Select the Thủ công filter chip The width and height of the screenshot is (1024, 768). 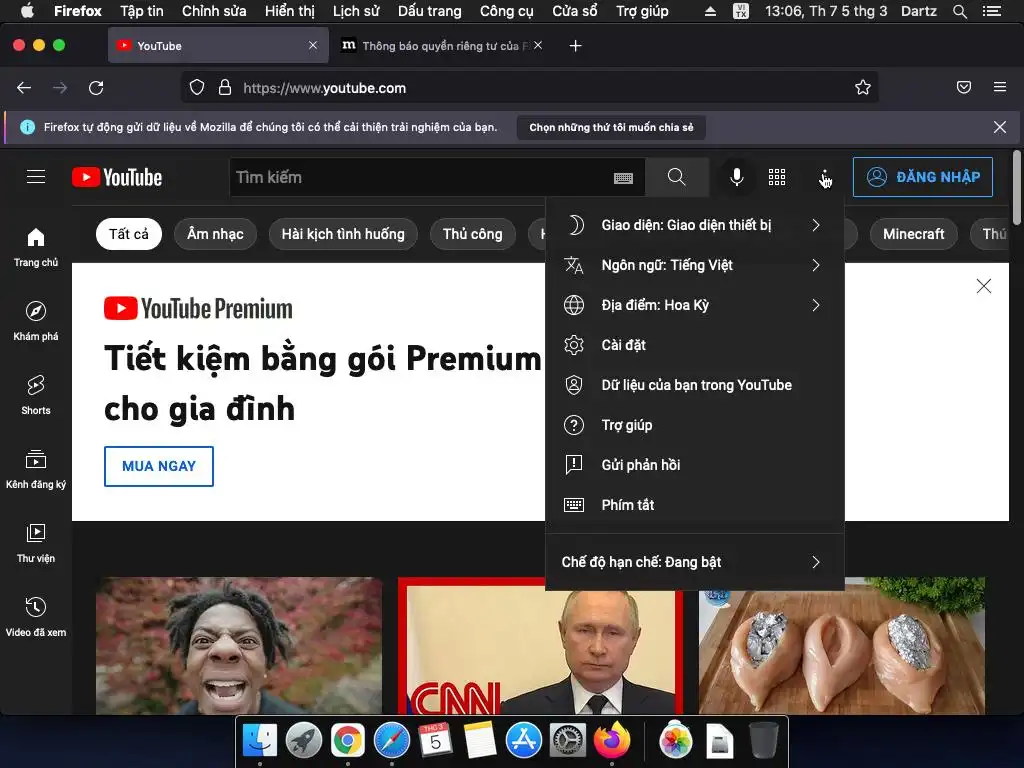tap(473, 234)
